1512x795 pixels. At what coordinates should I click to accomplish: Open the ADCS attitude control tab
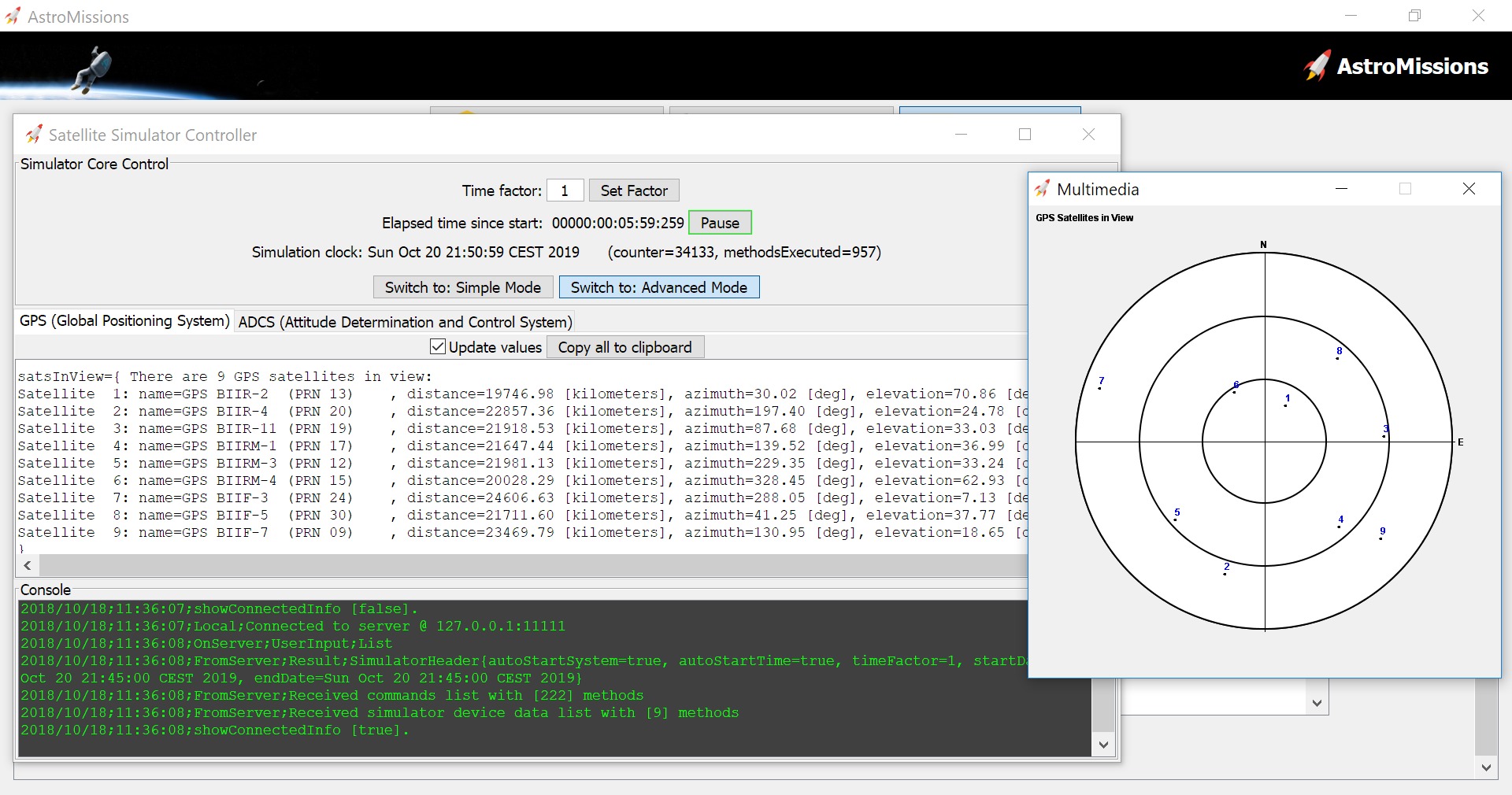click(405, 322)
